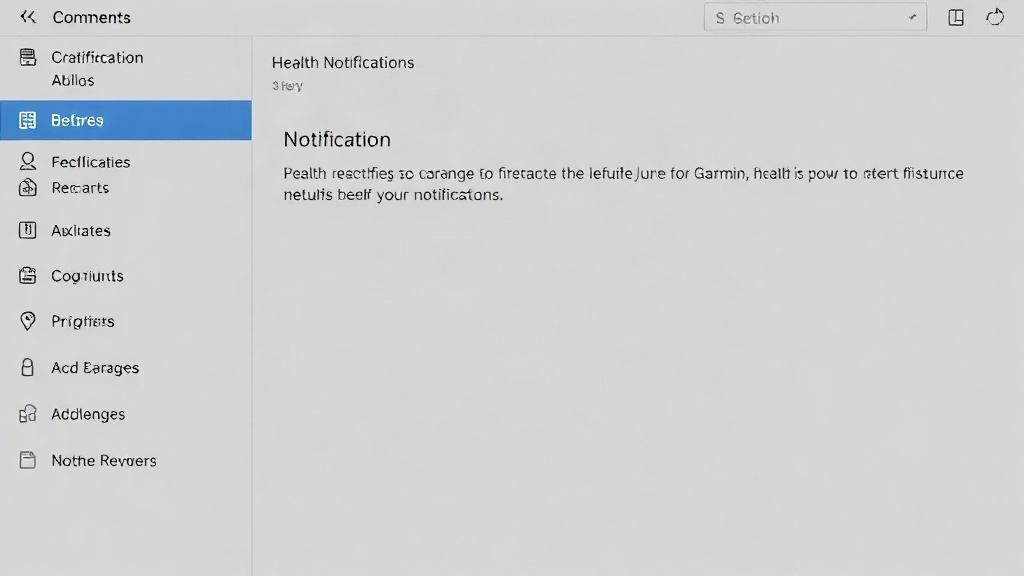
Task: Click the '3 fey' subtitle text
Action: pos(287,86)
